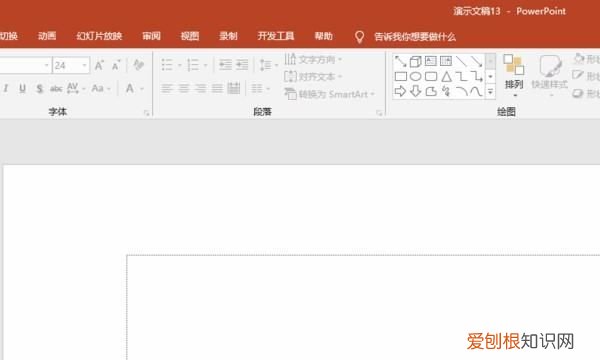
Task: Open 文字方向 text direction menu
Action: click(x=313, y=59)
